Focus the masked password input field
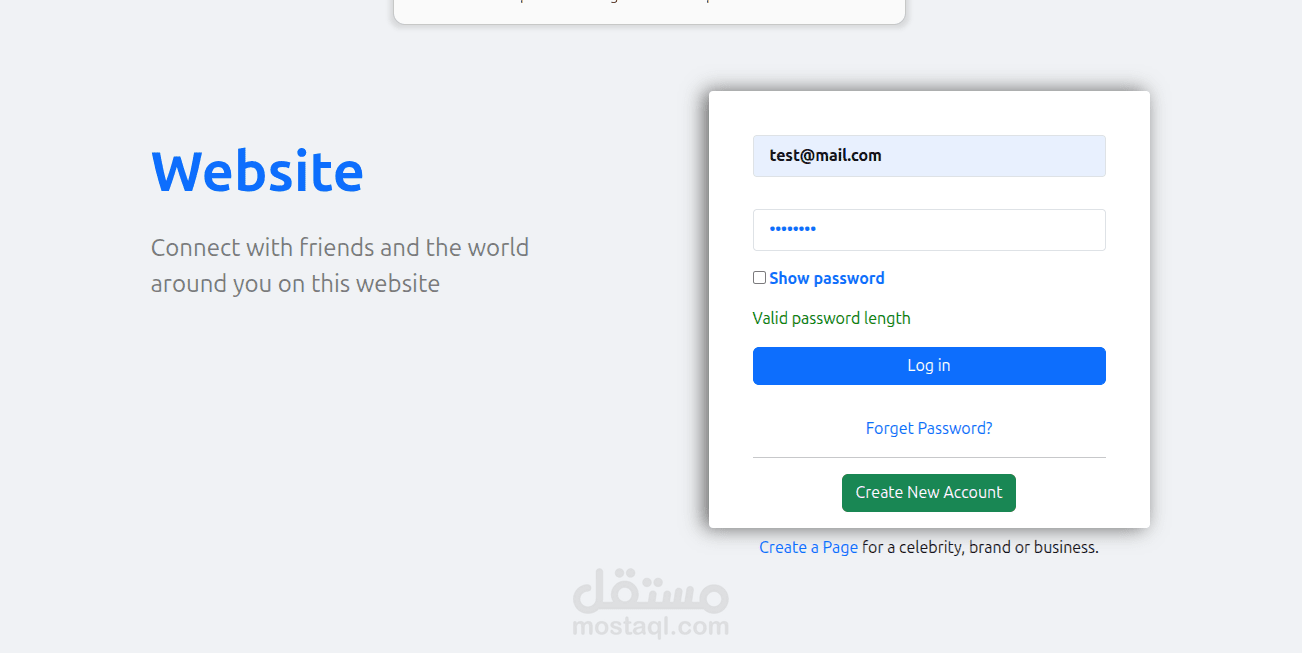Screen dimensions: 1302x653 point(929,230)
